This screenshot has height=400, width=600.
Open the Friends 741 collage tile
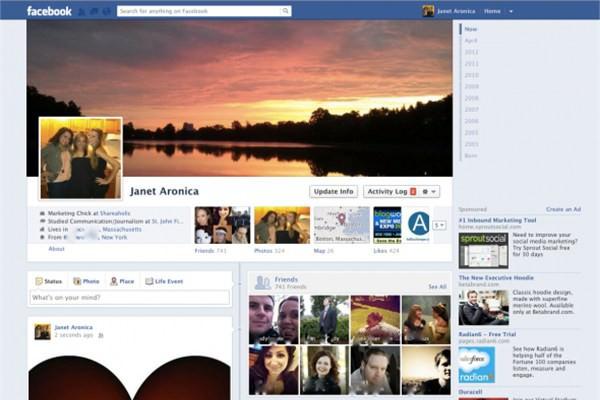pos(222,225)
